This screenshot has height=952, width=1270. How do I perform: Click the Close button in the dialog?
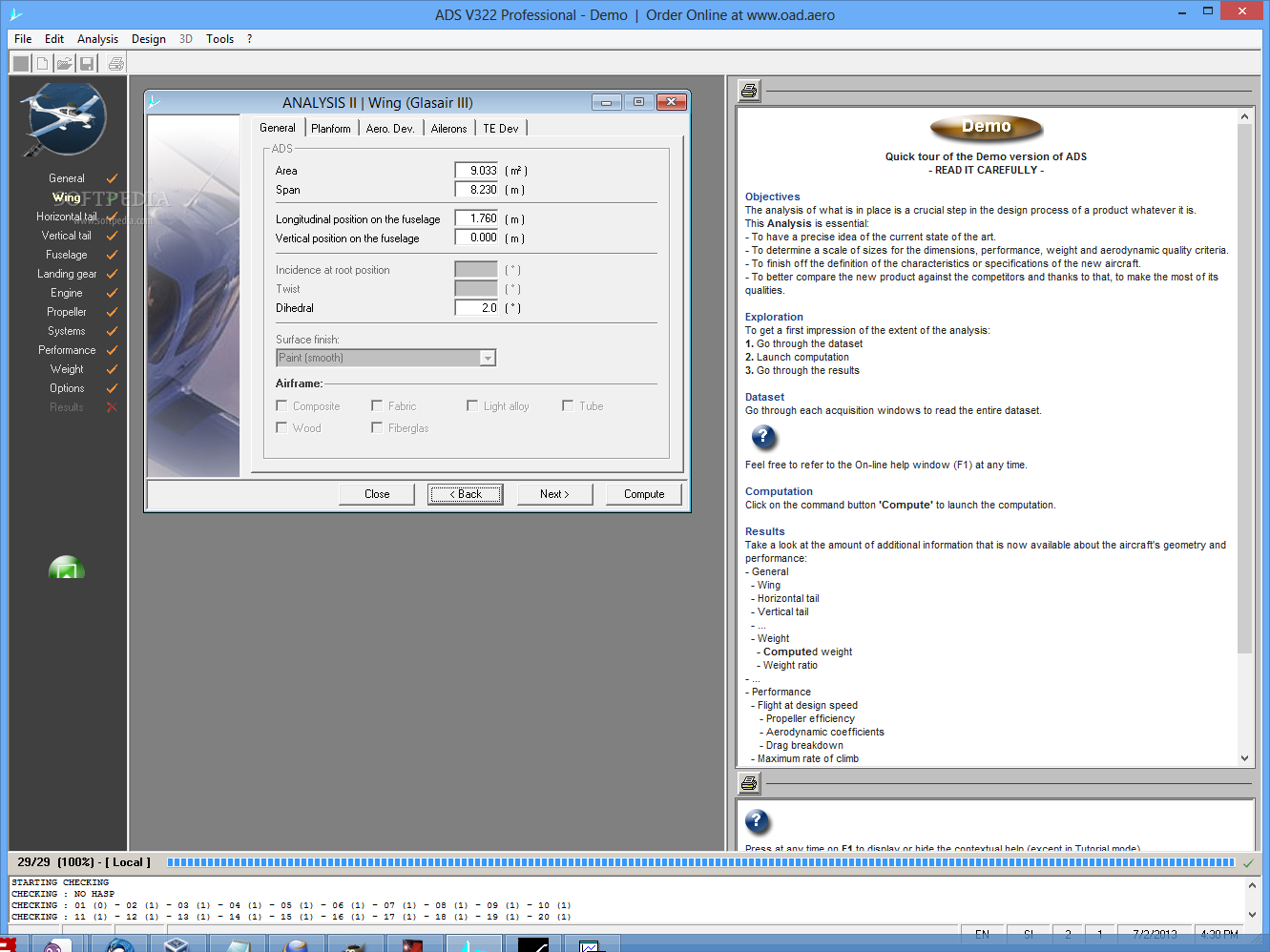[x=377, y=494]
